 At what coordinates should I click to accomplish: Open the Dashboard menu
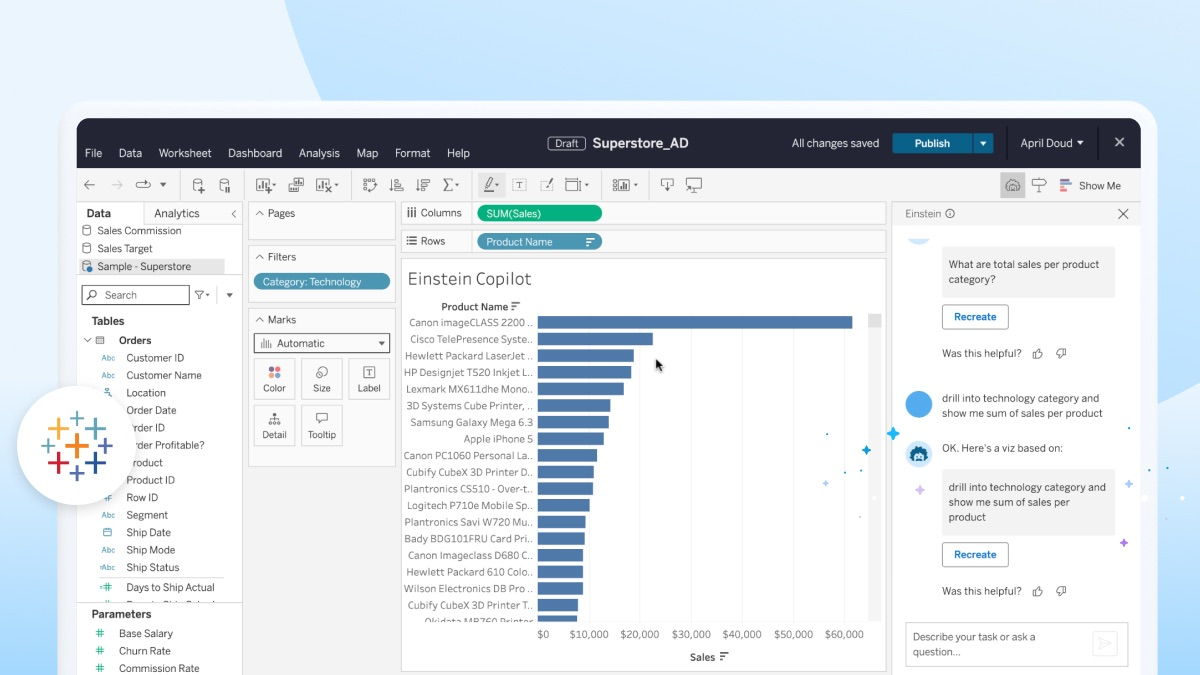click(255, 153)
